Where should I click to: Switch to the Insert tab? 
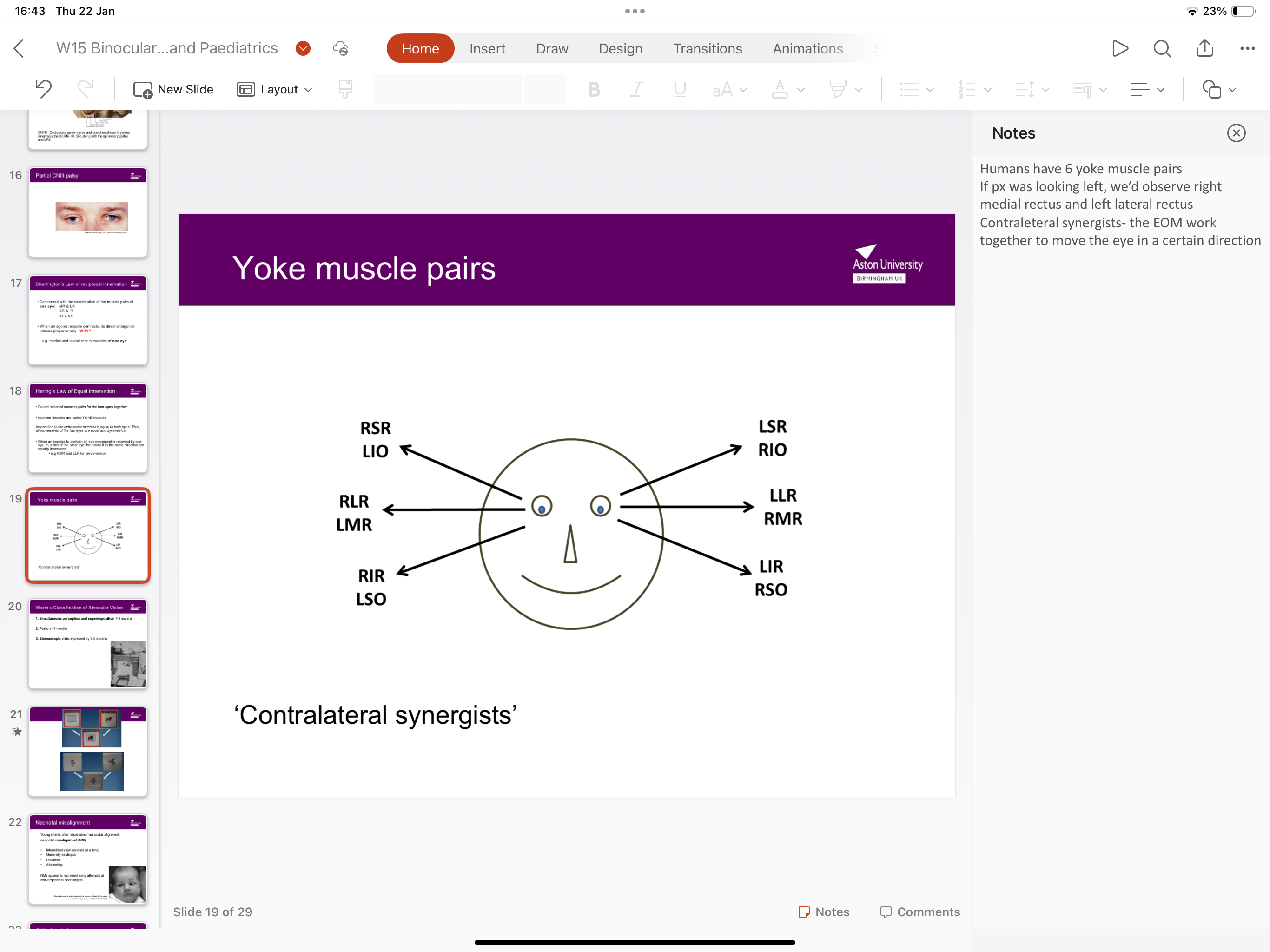[x=487, y=48]
